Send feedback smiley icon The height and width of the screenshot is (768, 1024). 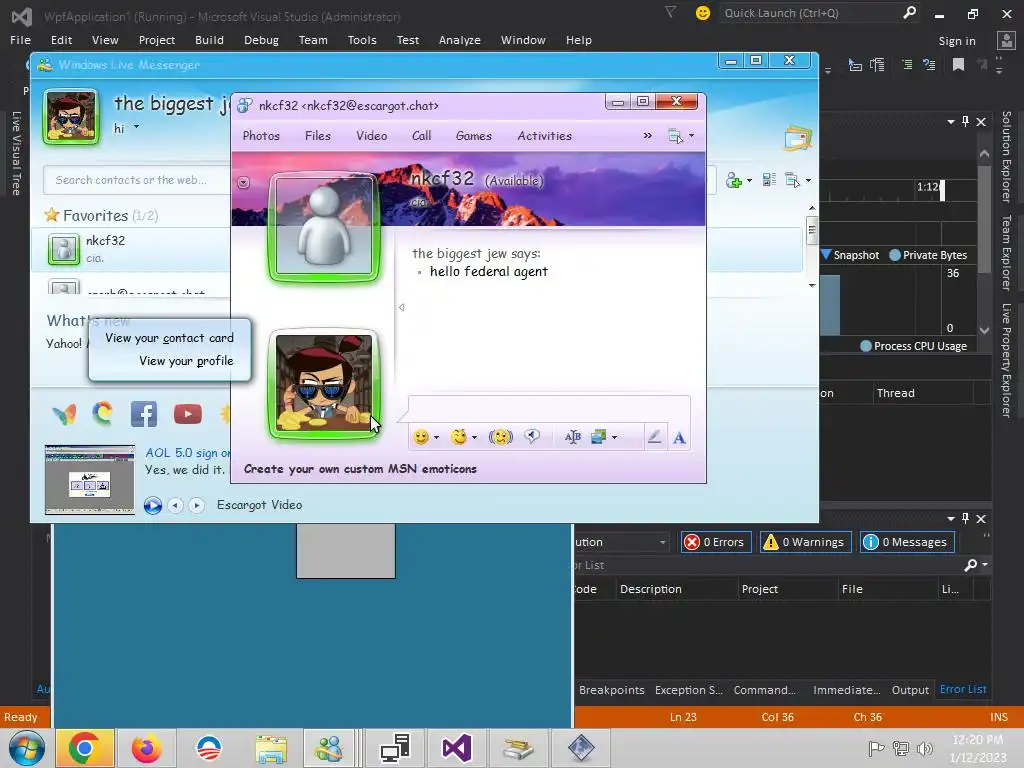(703, 12)
